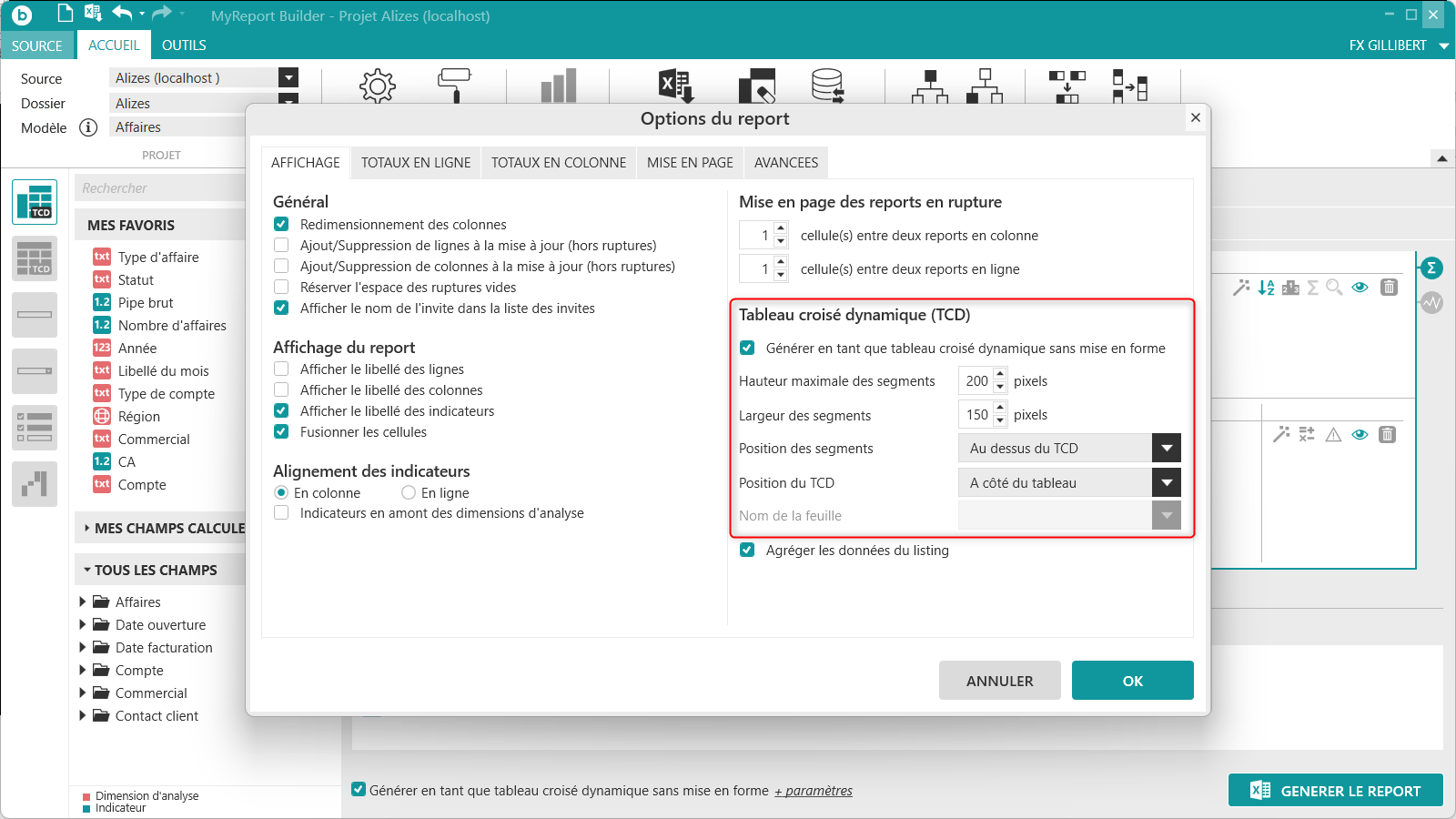Increase Hauteur maximale des segments value
Image resolution: width=1456 pixels, height=819 pixels.
[1000, 374]
